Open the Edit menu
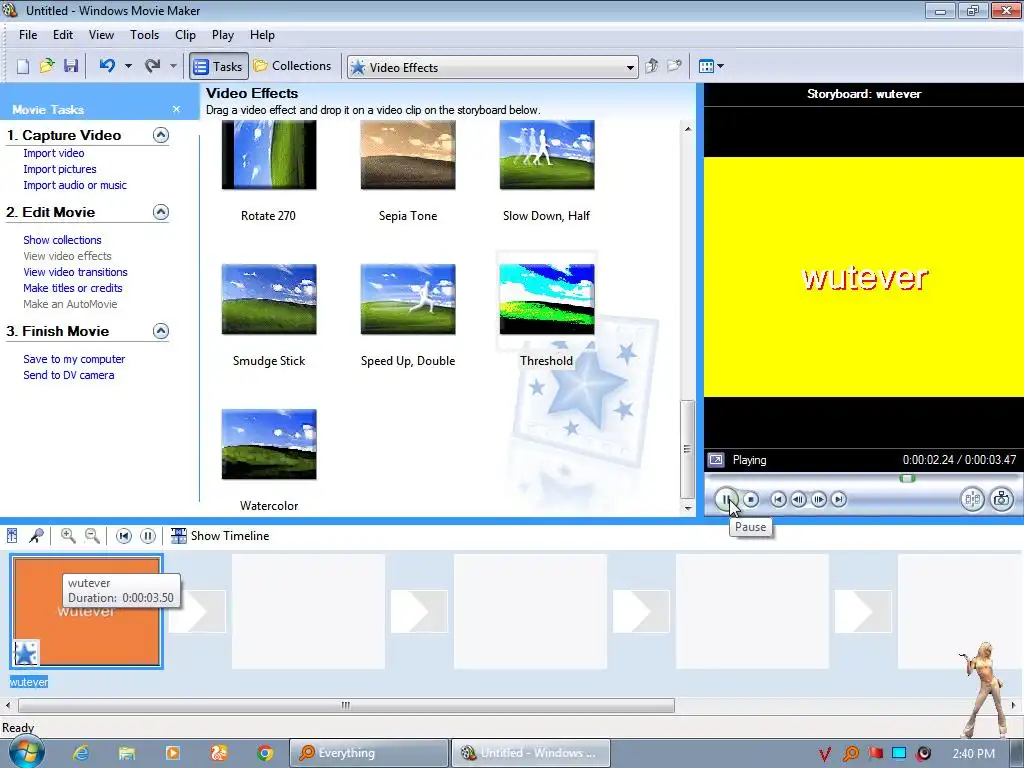1024x768 pixels. tap(63, 35)
